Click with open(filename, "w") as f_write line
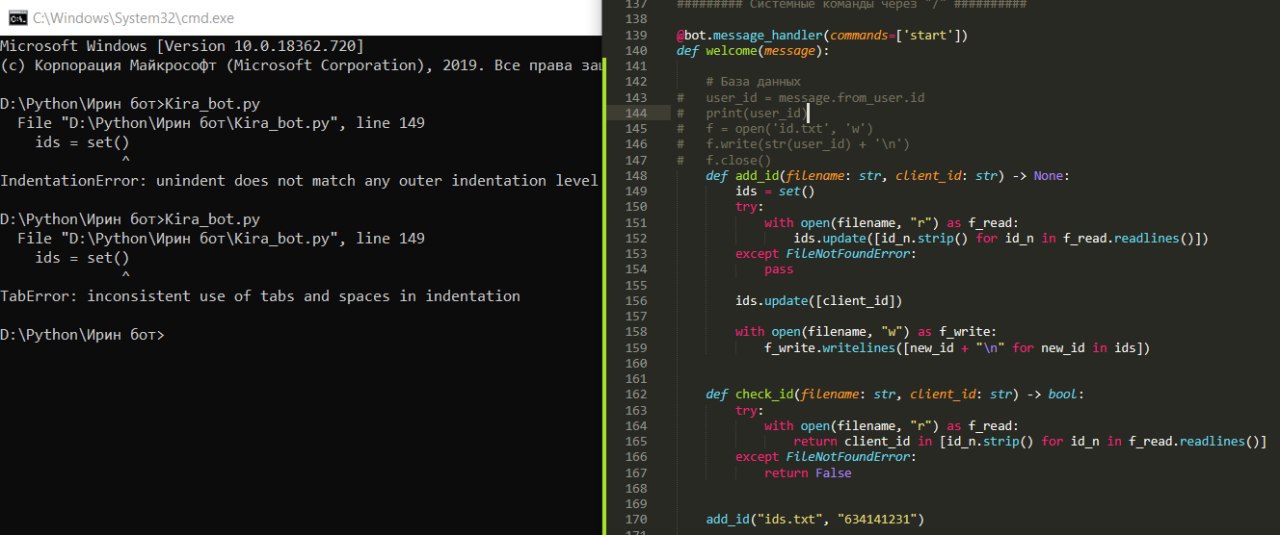Image resolution: width=1280 pixels, height=535 pixels. point(866,332)
